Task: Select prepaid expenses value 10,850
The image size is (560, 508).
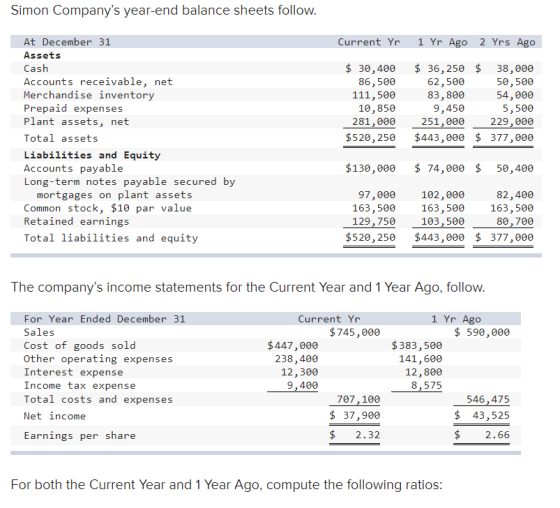Action: click(377, 108)
